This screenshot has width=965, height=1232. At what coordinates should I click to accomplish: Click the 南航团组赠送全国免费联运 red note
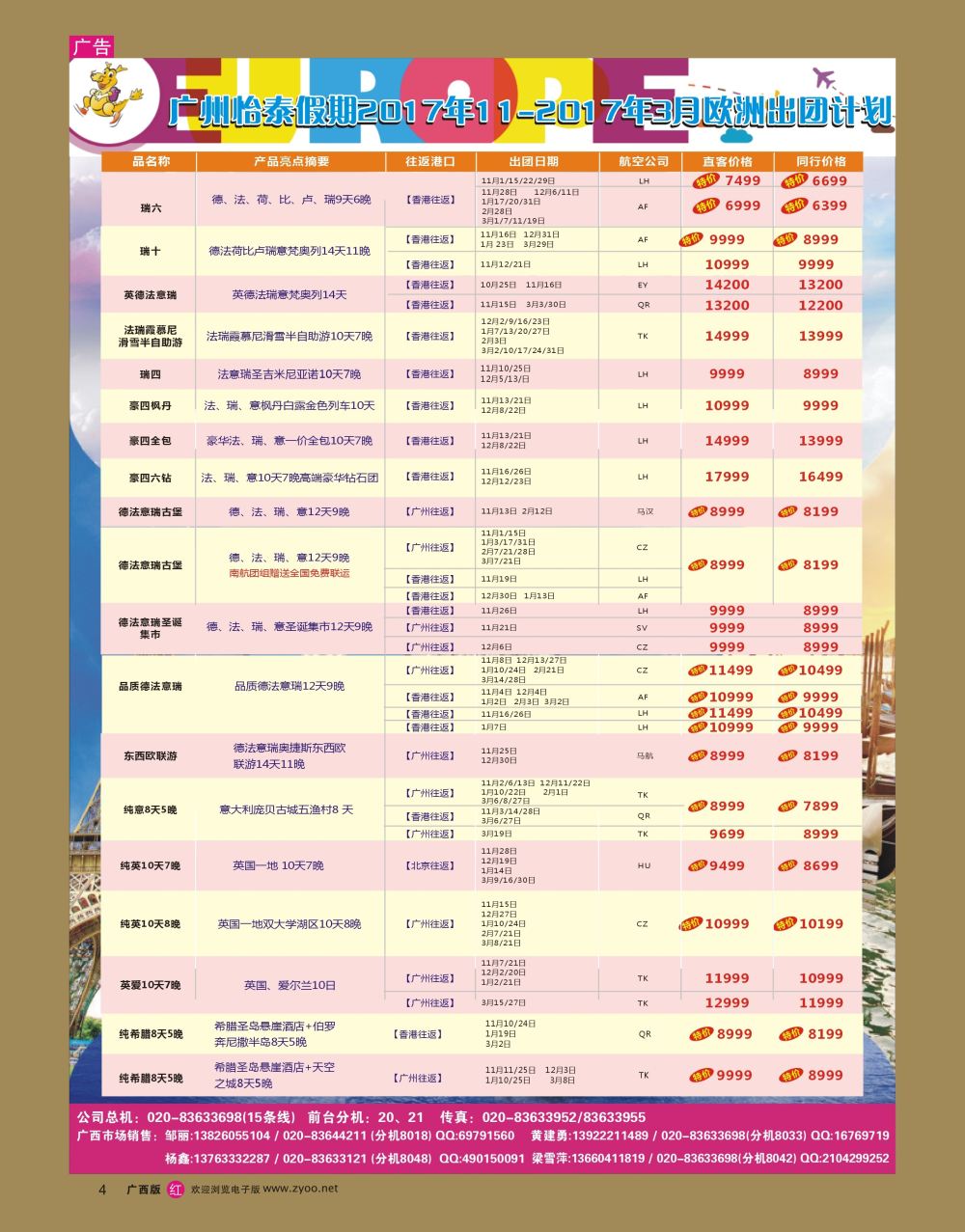pyautogui.click(x=289, y=573)
